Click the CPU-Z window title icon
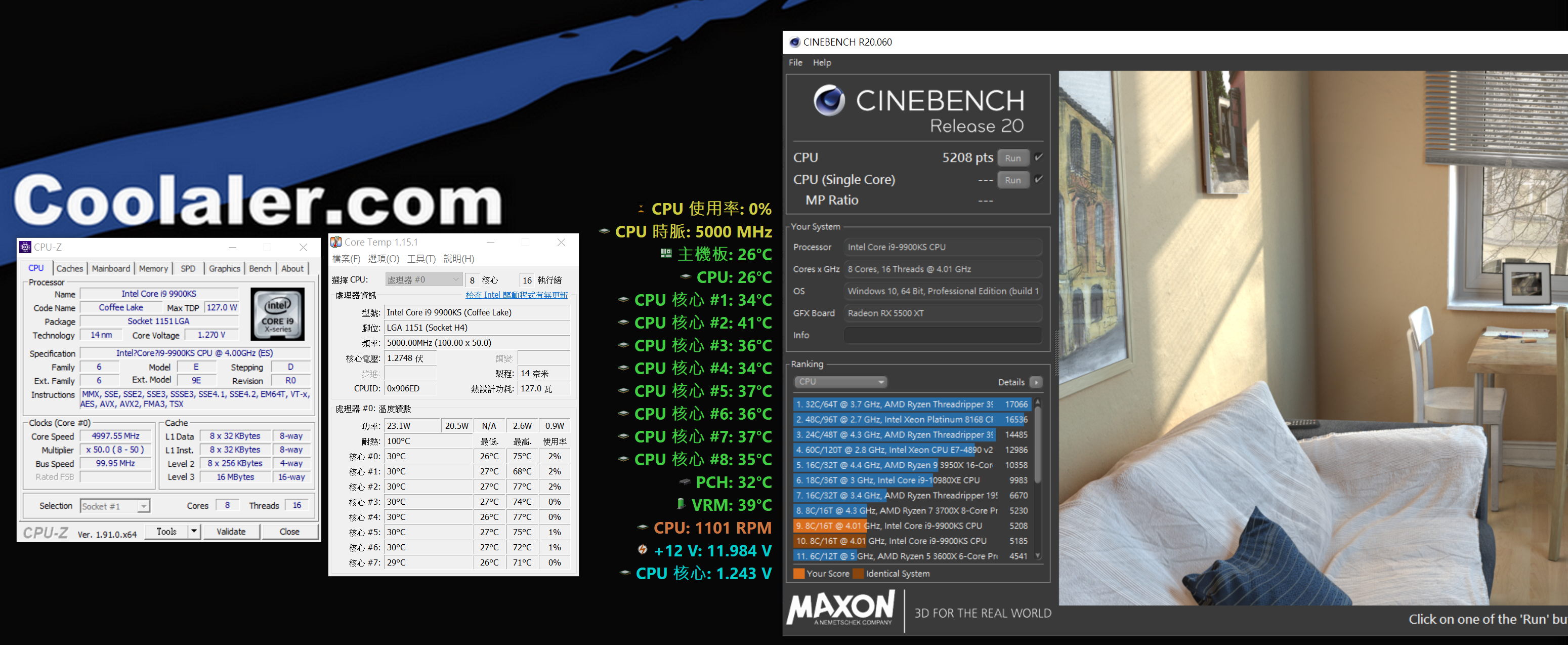Viewport: 1568px width, 645px height. tap(25, 247)
